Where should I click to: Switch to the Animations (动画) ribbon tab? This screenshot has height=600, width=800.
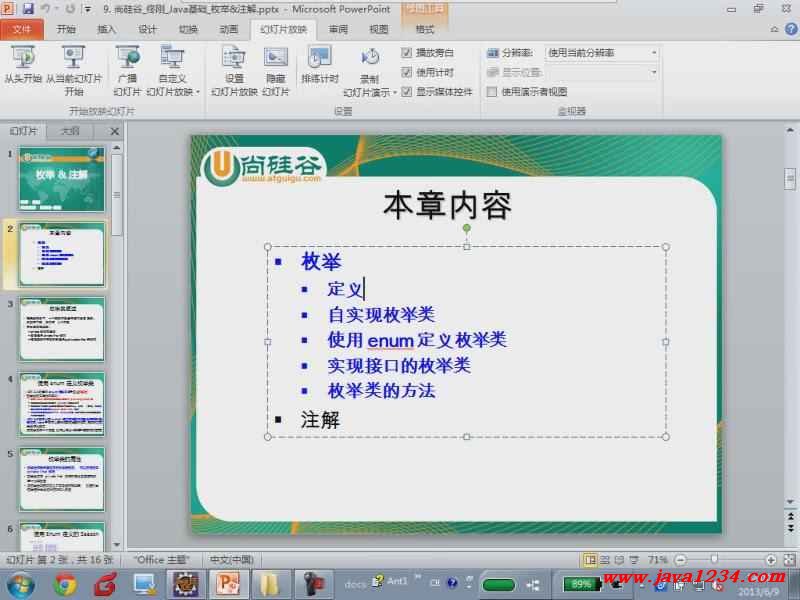click(x=229, y=30)
